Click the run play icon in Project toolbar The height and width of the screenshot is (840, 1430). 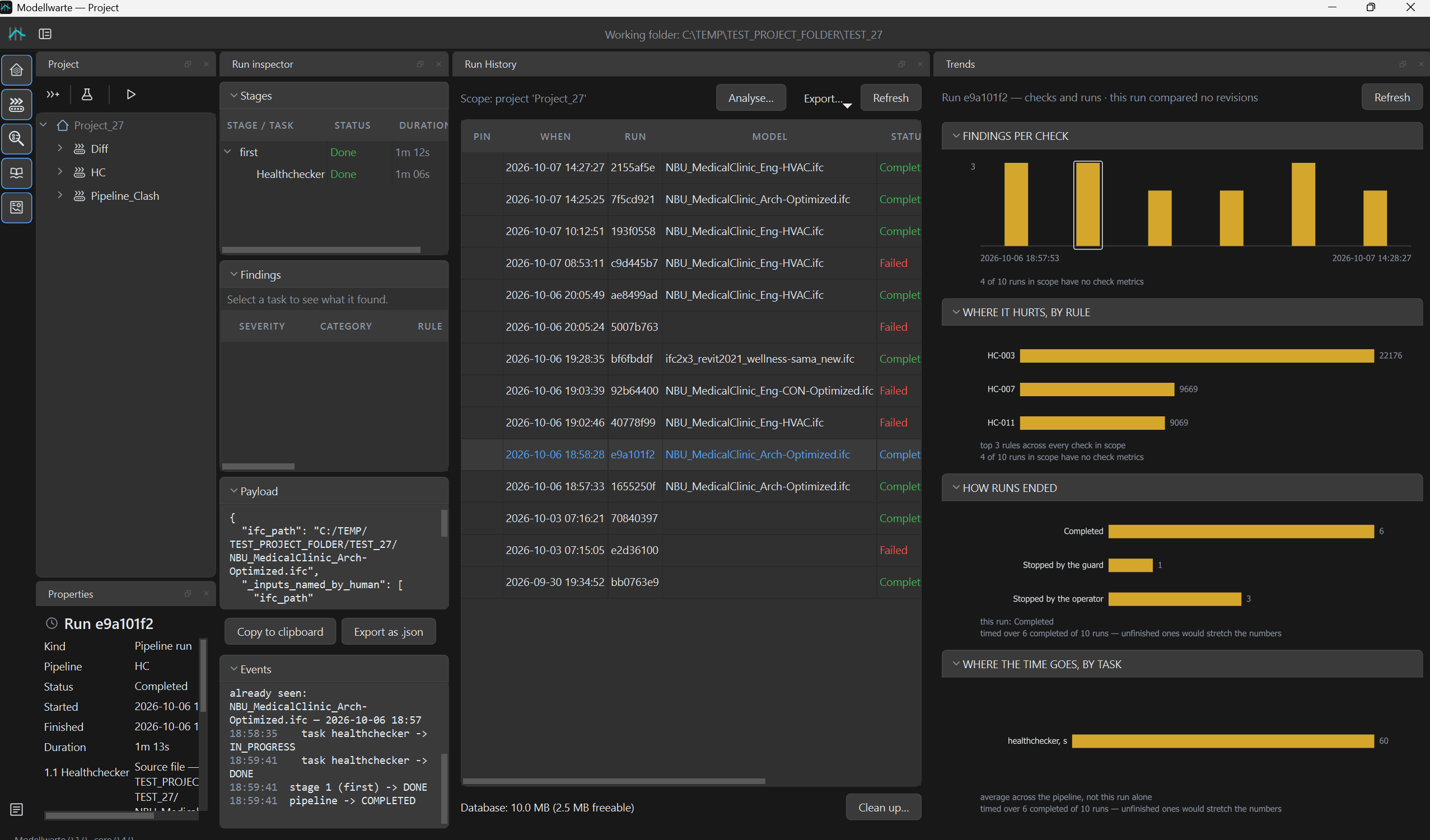click(130, 94)
